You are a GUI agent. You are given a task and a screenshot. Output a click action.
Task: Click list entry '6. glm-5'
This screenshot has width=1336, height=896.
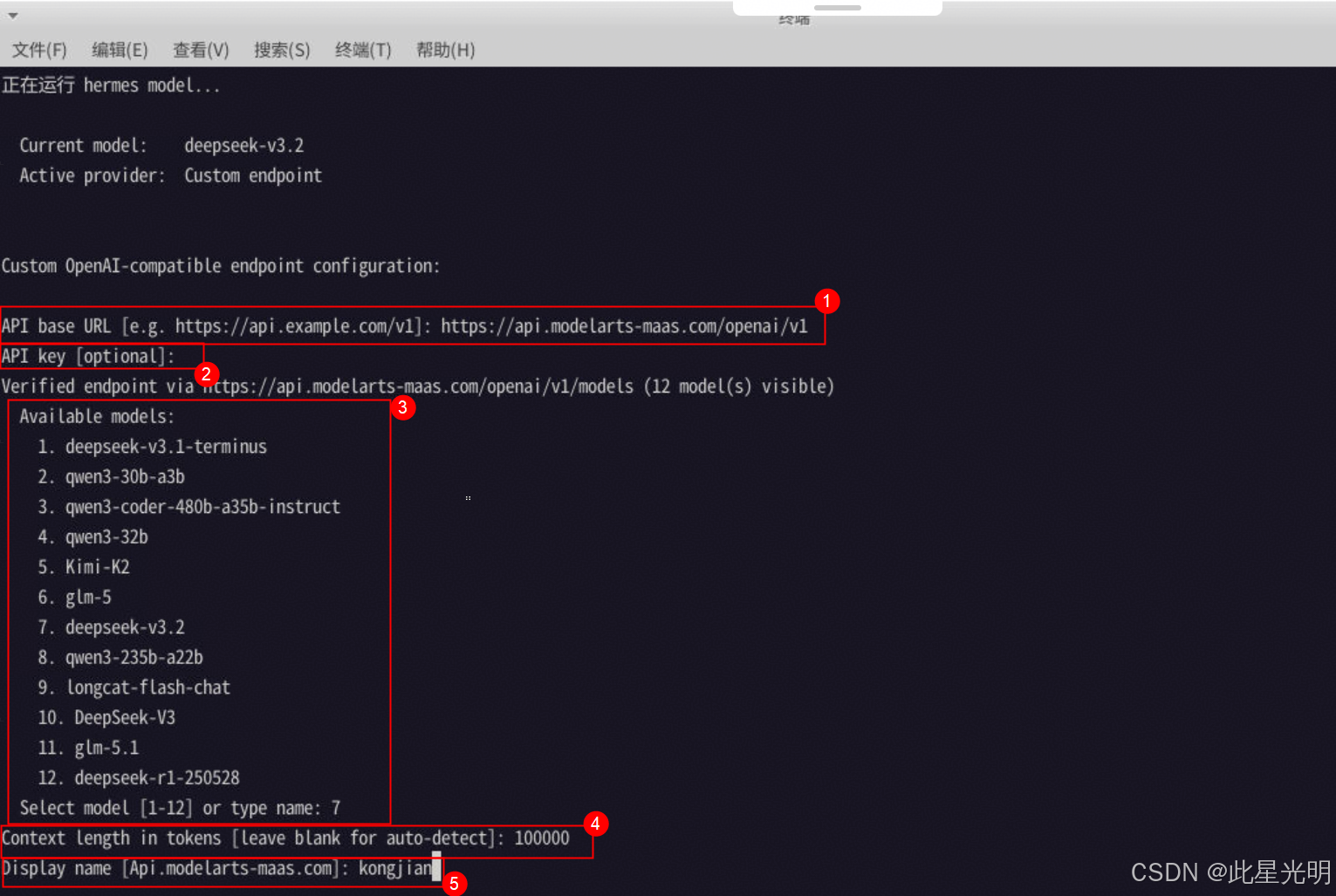point(74,598)
